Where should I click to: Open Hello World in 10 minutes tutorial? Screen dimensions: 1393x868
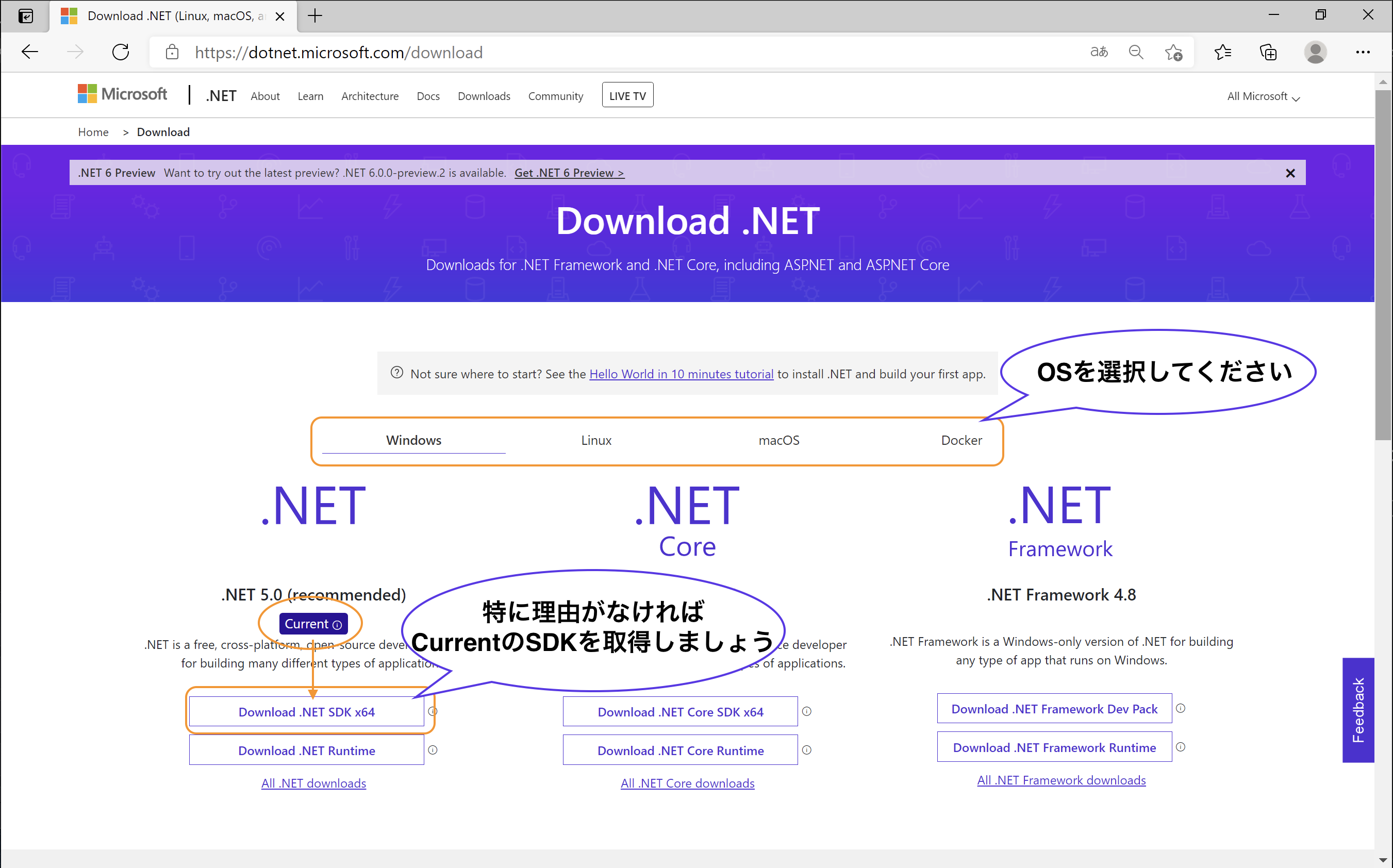(681, 374)
